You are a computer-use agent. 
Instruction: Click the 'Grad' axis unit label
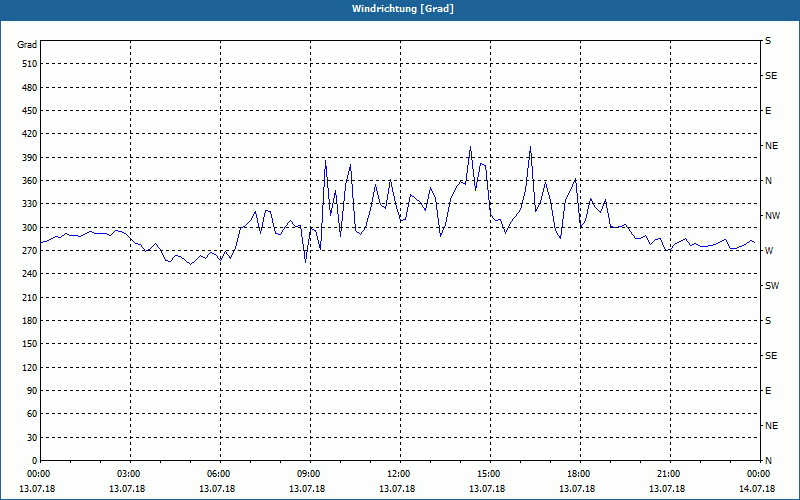click(27, 45)
